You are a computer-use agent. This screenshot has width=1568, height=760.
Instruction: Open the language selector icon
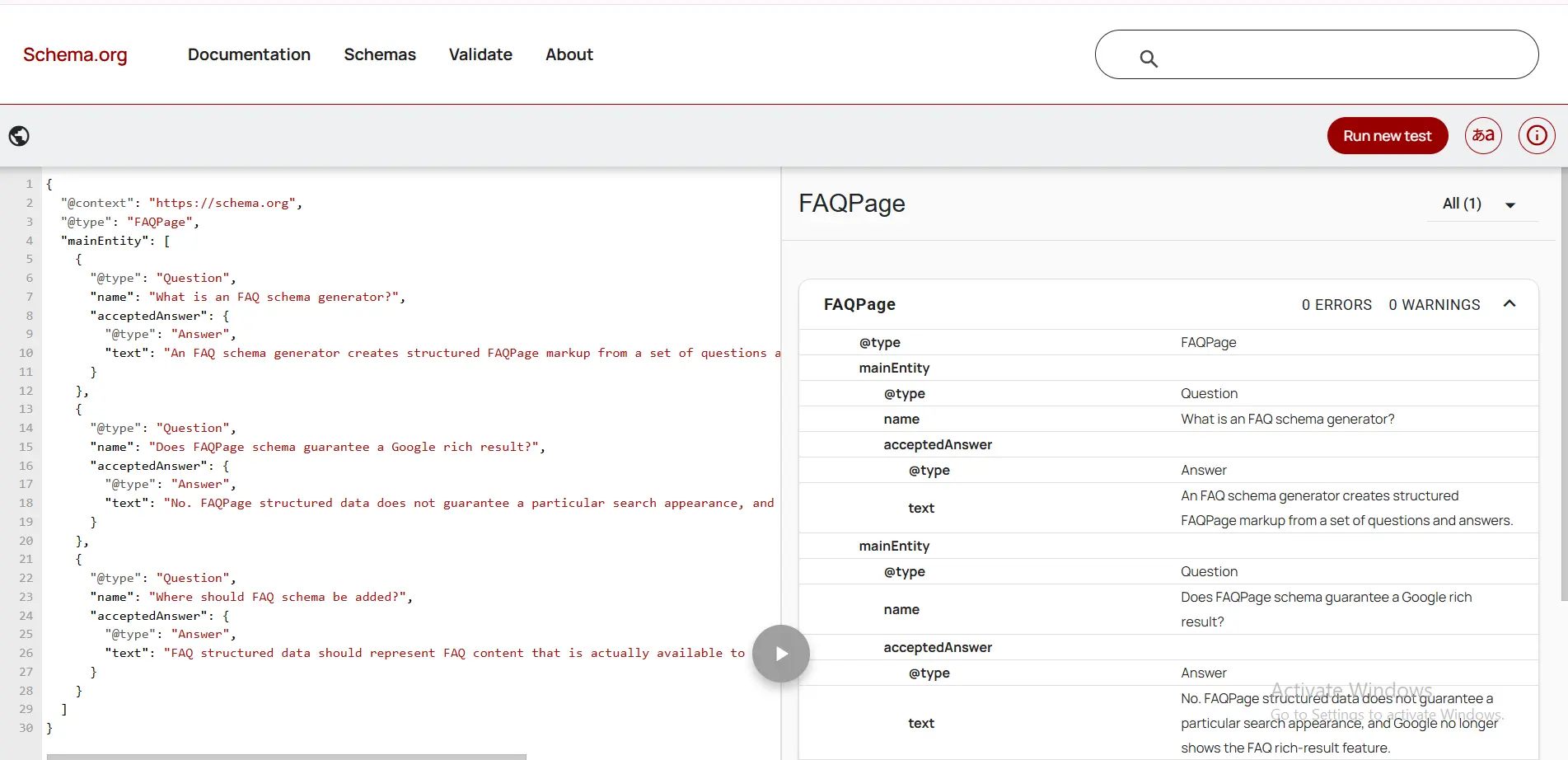pyautogui.click(x=1483, y=135)
